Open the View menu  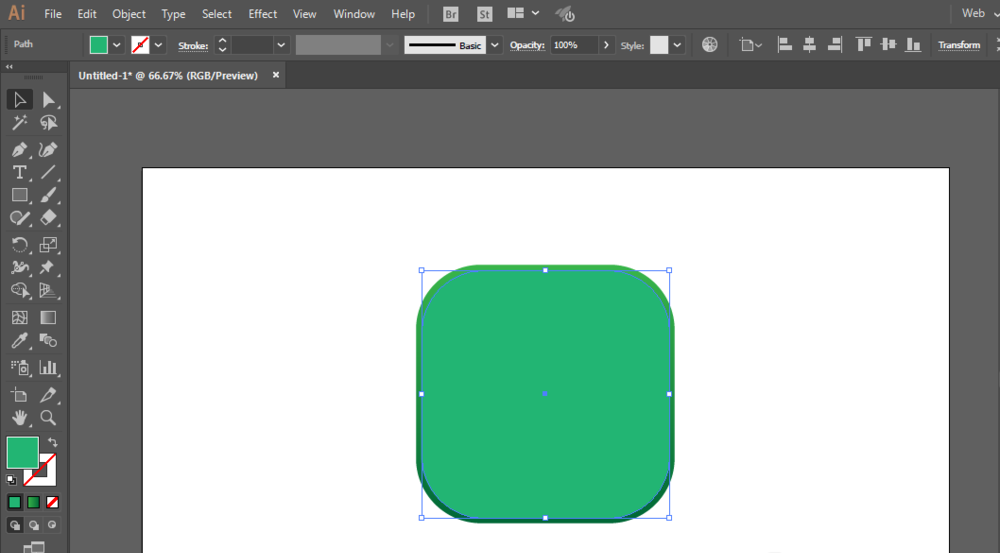point(304,14)
